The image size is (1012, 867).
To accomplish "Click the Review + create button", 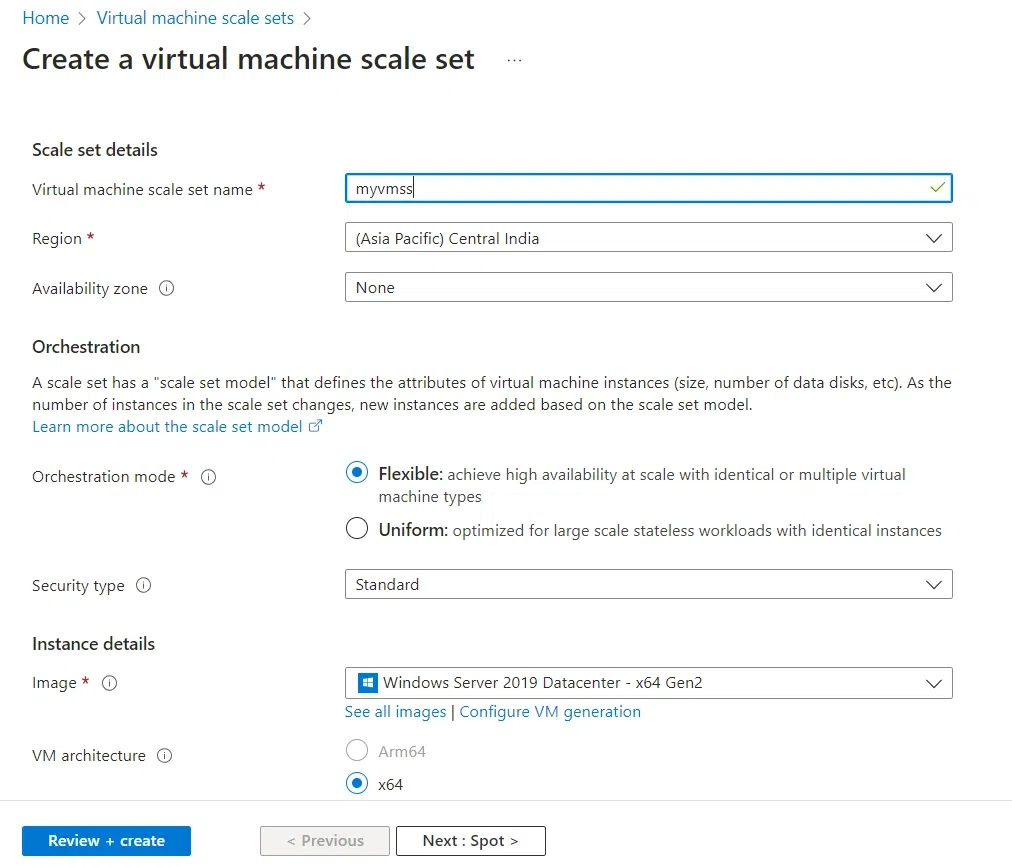I will pos(106,841).
